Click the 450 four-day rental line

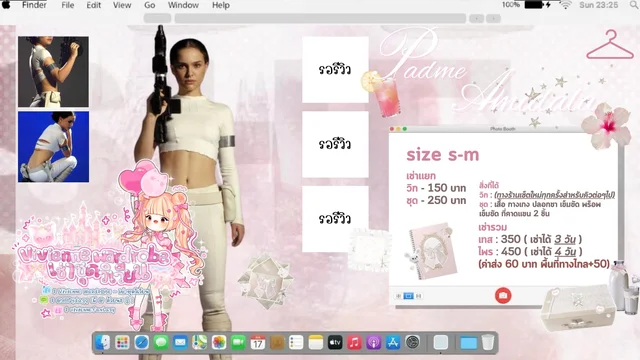pos(530,251)
